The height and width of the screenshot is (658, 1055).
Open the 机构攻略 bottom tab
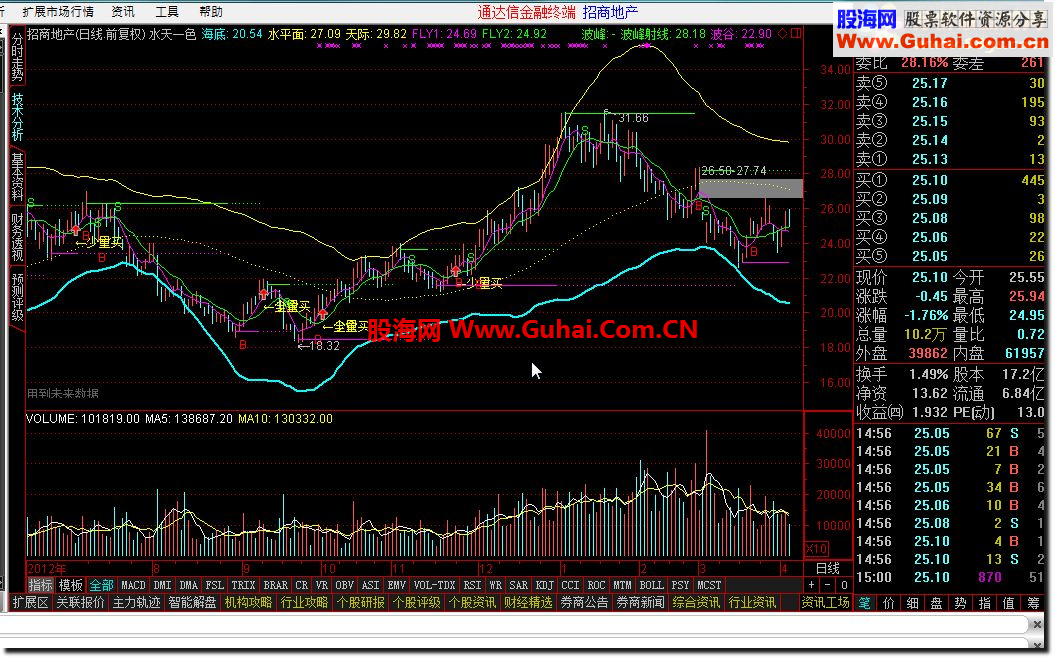pos(248,603)
